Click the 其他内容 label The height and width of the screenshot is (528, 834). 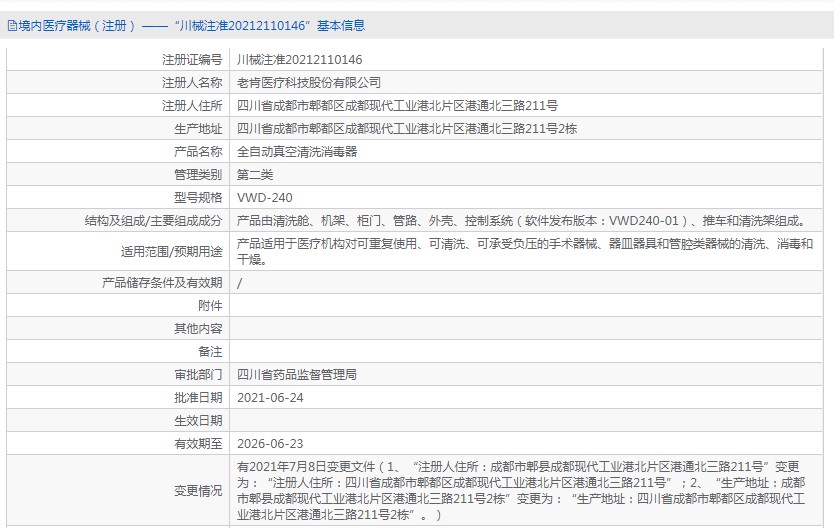coord(198,329)
